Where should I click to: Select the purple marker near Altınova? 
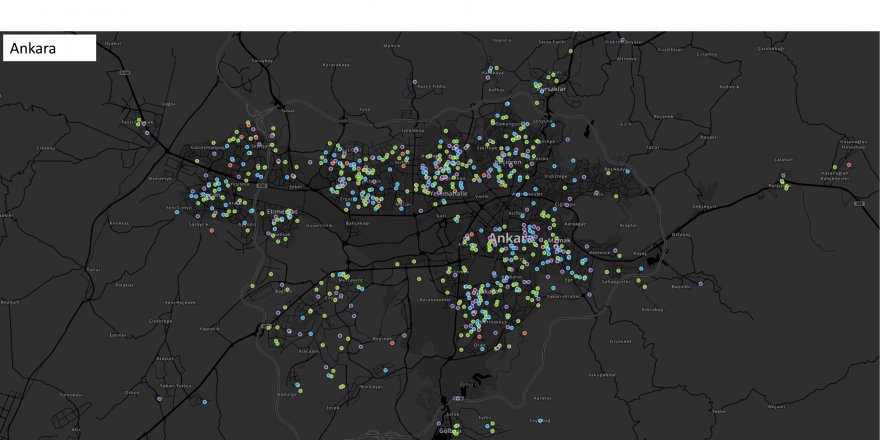[x=622, y=40]
